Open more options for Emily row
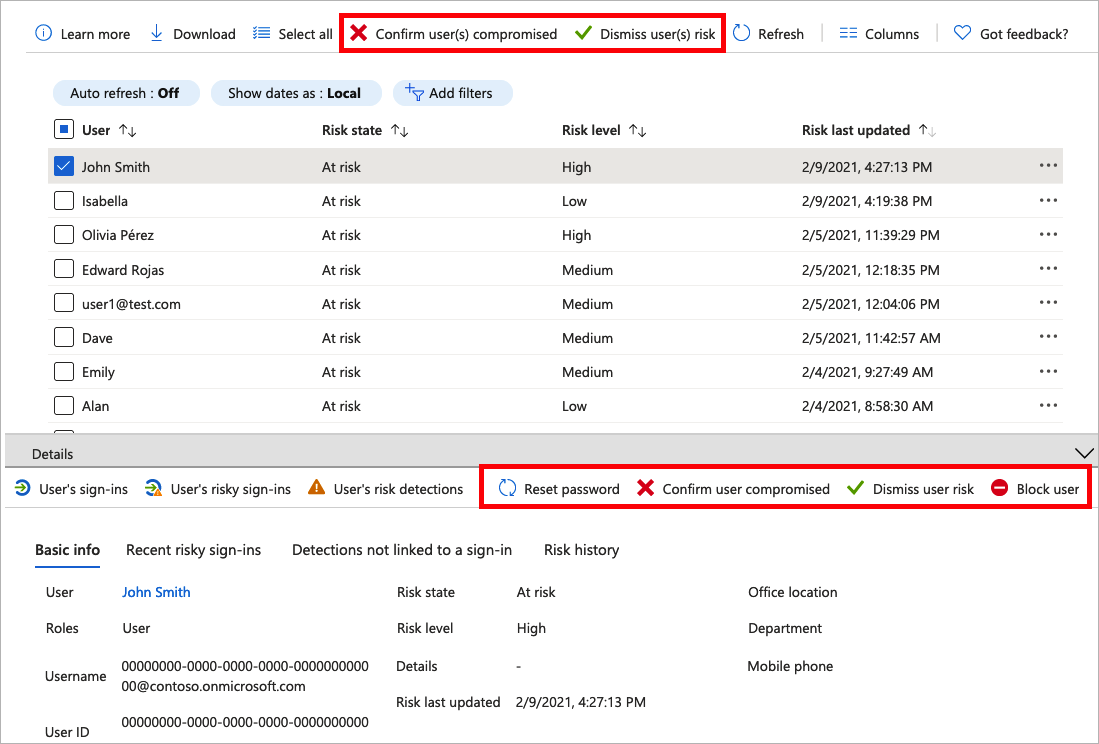Image resolution: width=1099 pixels, height=744 pixels. (1049, 371)
